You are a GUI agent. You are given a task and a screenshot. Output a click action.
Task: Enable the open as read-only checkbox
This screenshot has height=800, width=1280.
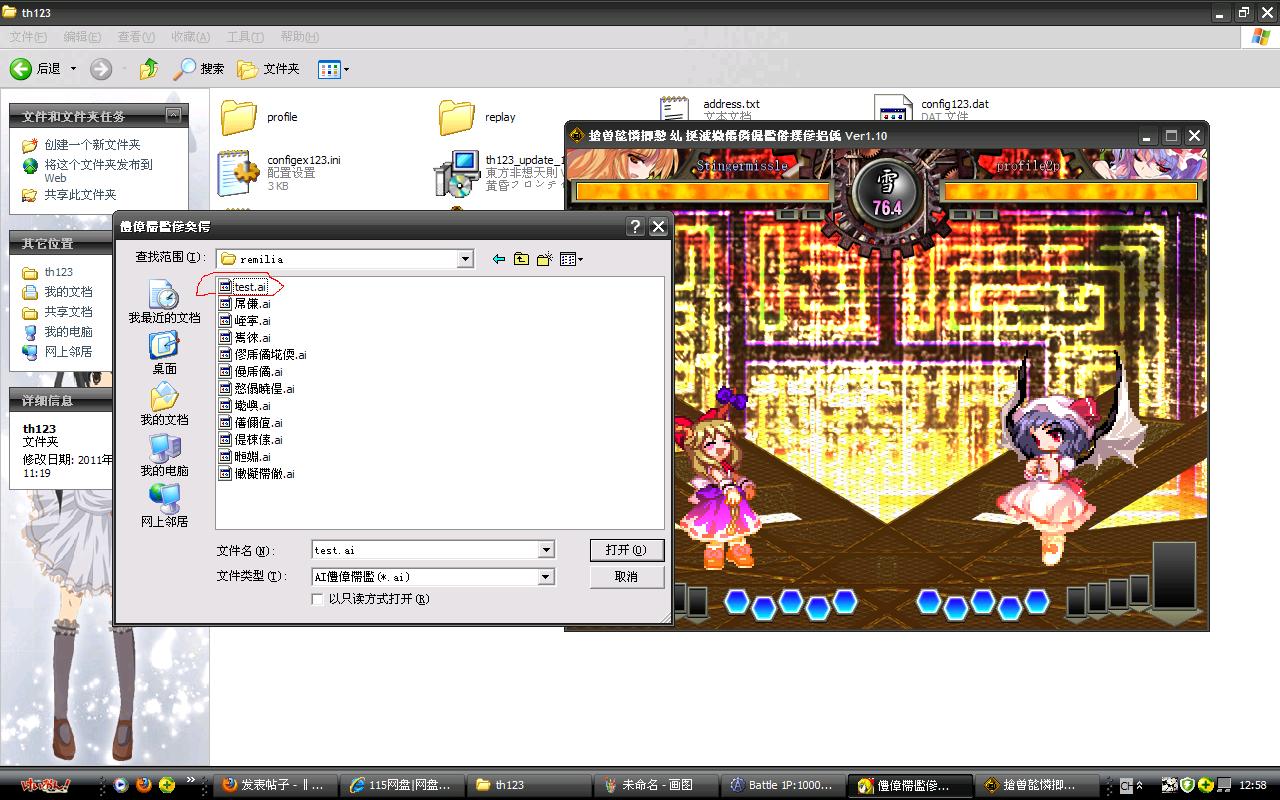click(x=318, y=599)
